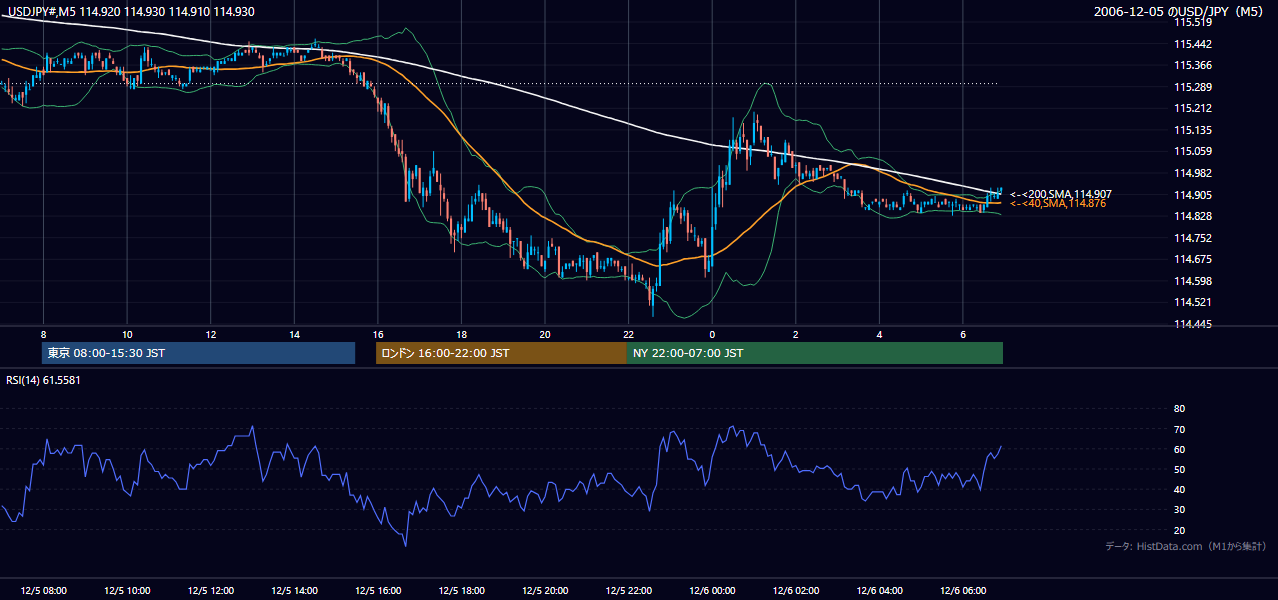Click the 12/5 16:00 time axis label

tap(378, 590)
